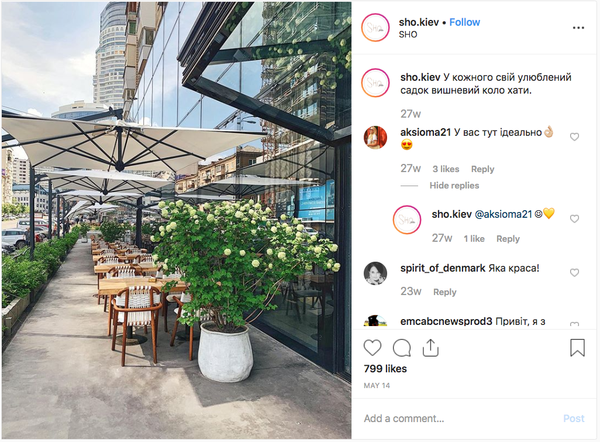Viewport: 600px width, 442px height.
Task: Open aksioma21's profile avatar
Action: click(x=375, y=137)
